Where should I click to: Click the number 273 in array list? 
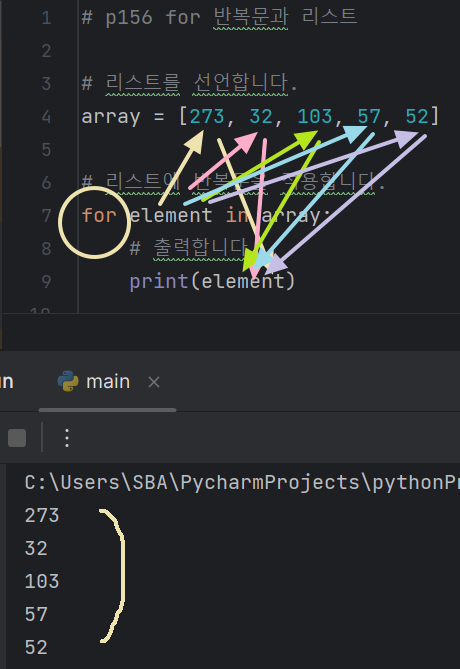(x=207, y=116)
